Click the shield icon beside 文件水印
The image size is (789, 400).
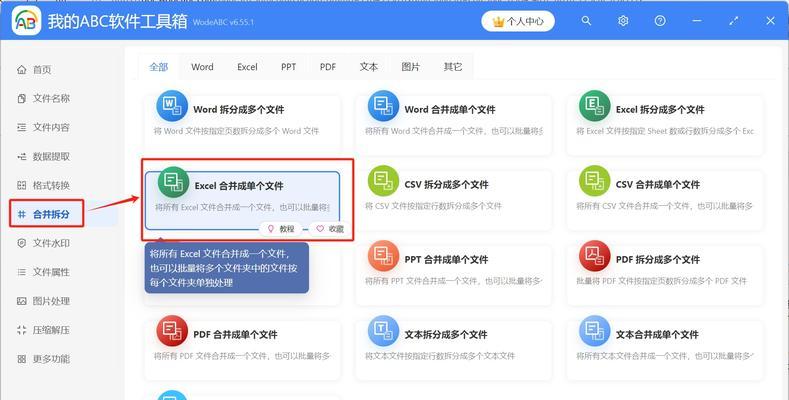coord(22,244)
